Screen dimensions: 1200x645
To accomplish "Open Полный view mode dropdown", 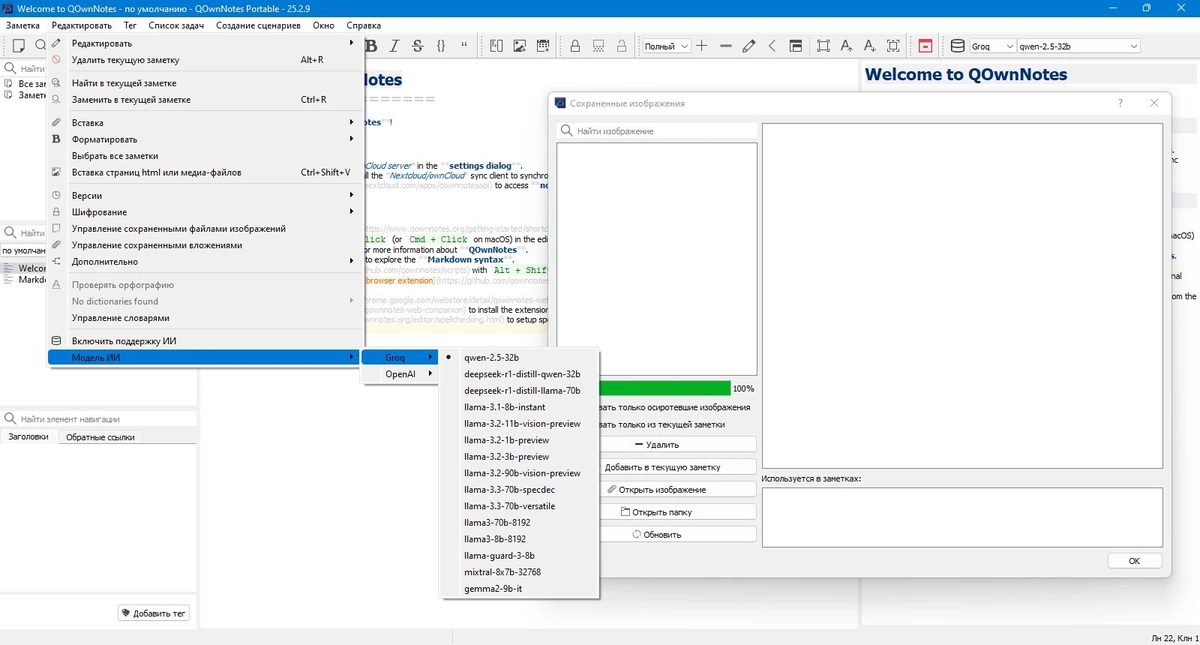I will (x=666, y=46).
